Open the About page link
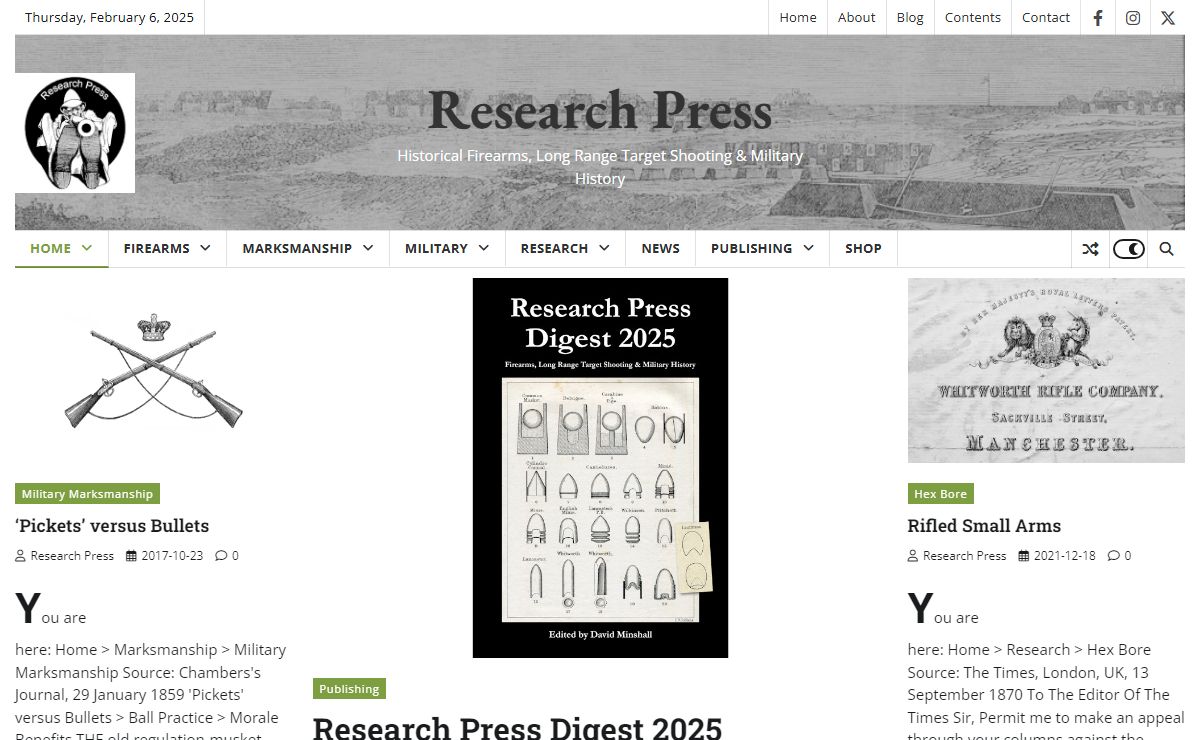This screenshot has height=740, width=1200. [856, 17]
